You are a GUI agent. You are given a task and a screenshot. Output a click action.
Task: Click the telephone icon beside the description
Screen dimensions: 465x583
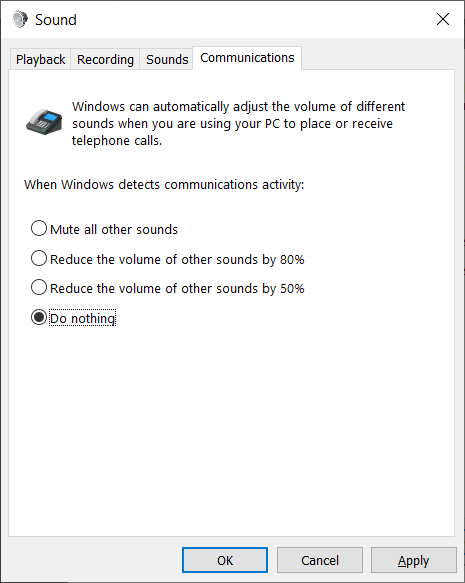coord(44,122)
